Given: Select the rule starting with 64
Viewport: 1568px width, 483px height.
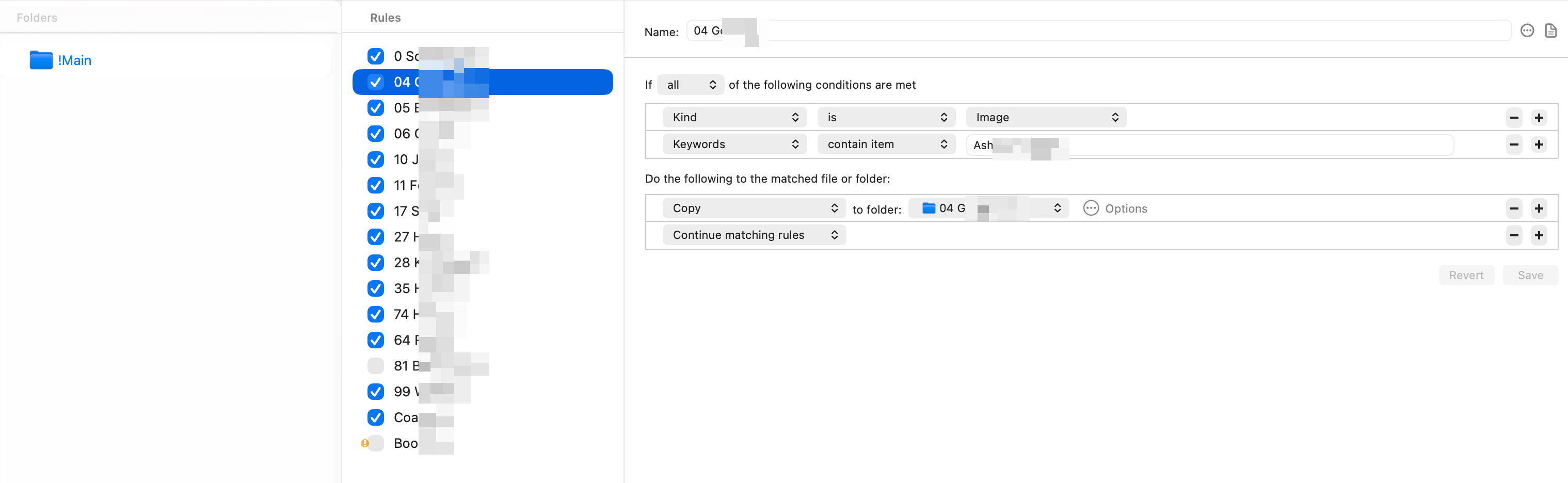Looking at the screenshot, I should point(482,340).
